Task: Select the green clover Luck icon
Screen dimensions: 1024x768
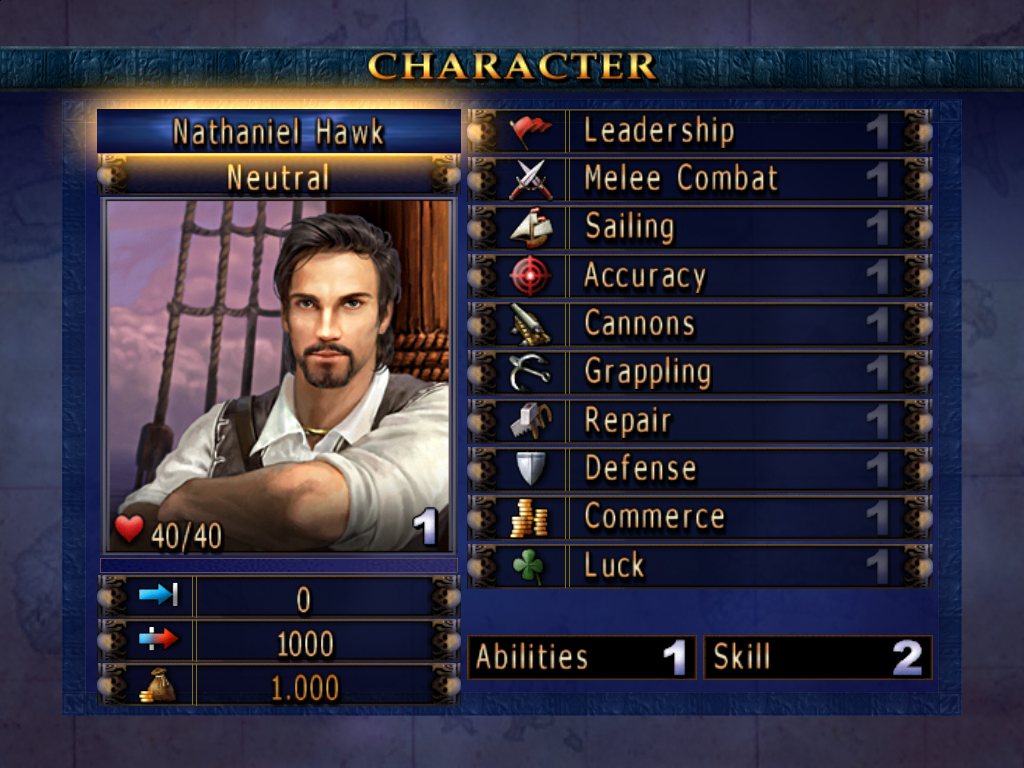Action: click(528, 566)
